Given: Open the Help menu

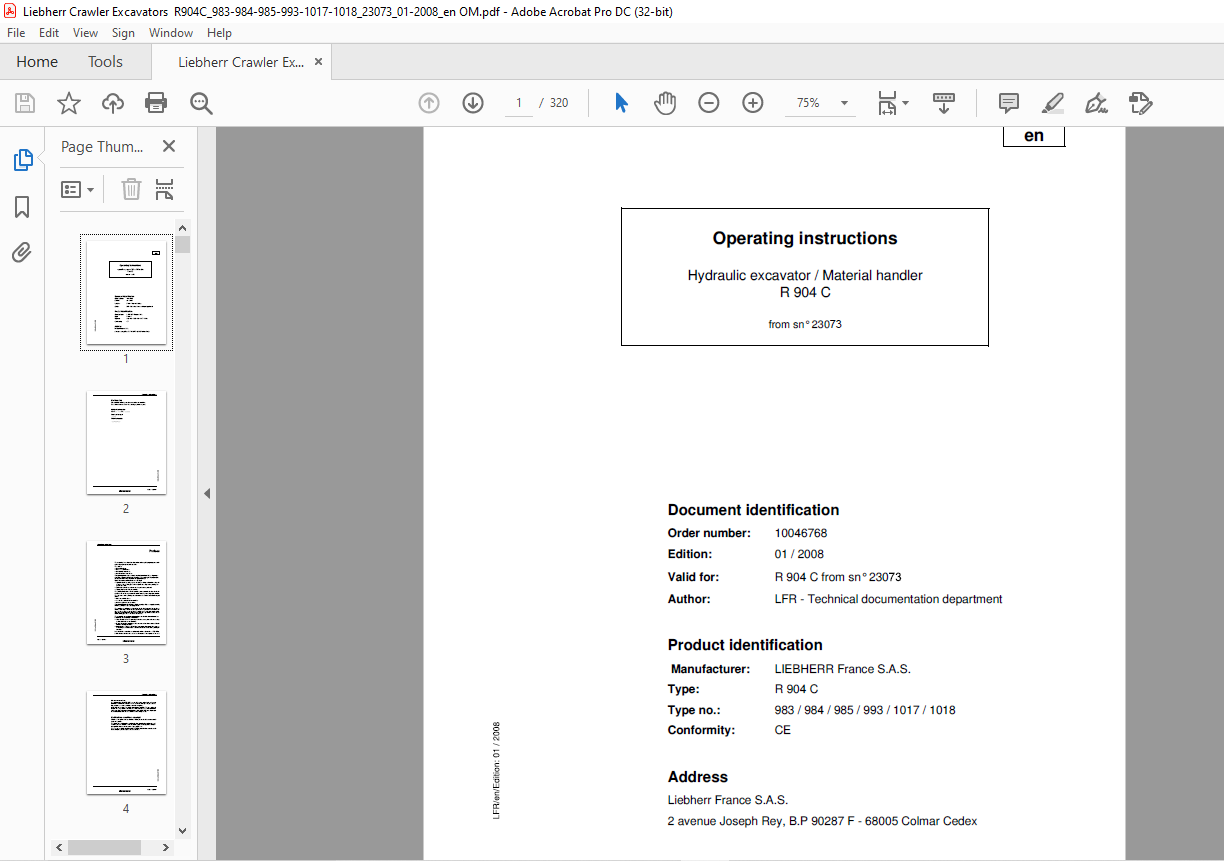Looking at the screenshot, I should pos(219,33).
